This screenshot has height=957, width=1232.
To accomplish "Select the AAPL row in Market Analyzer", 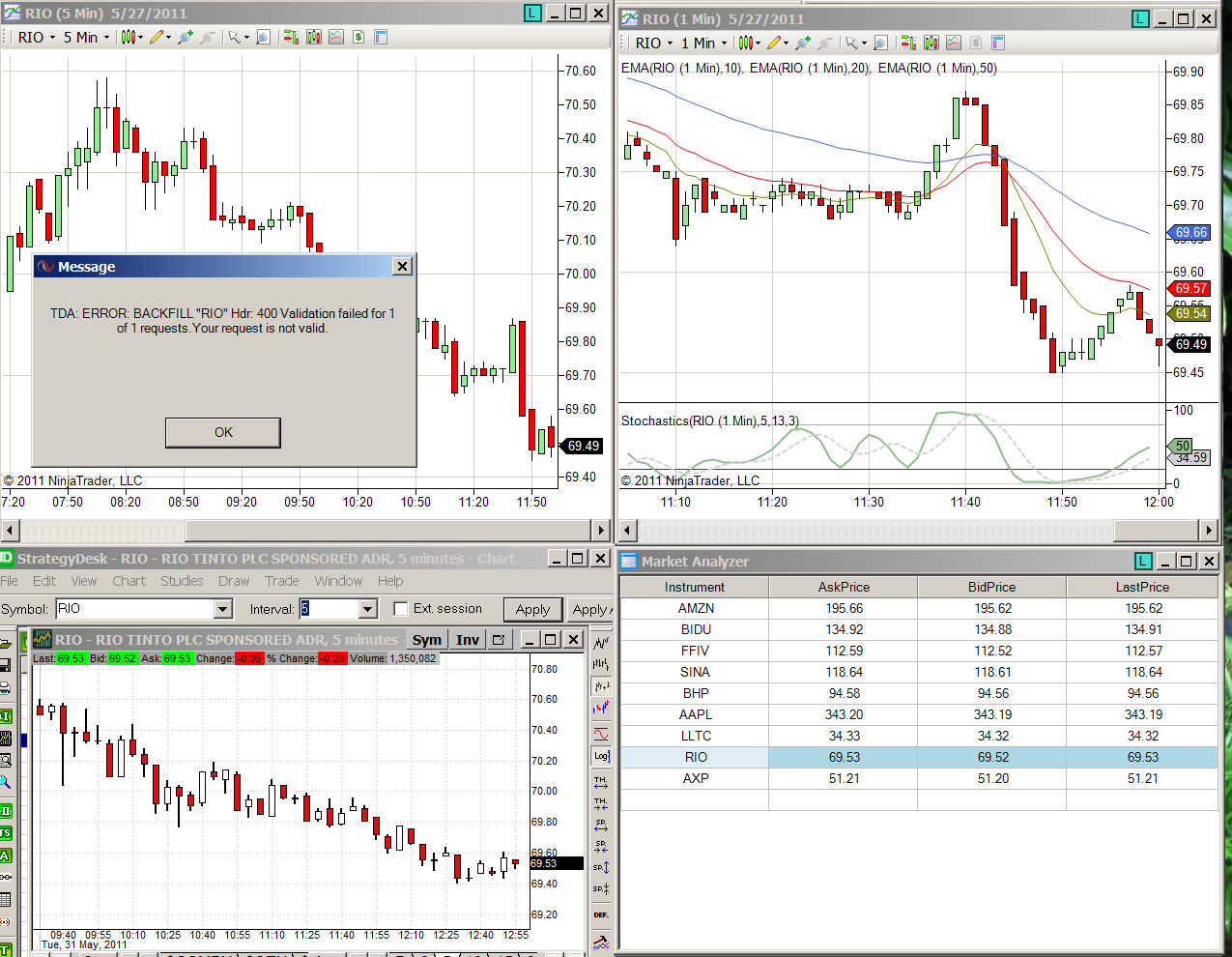I will pos(919,714).
